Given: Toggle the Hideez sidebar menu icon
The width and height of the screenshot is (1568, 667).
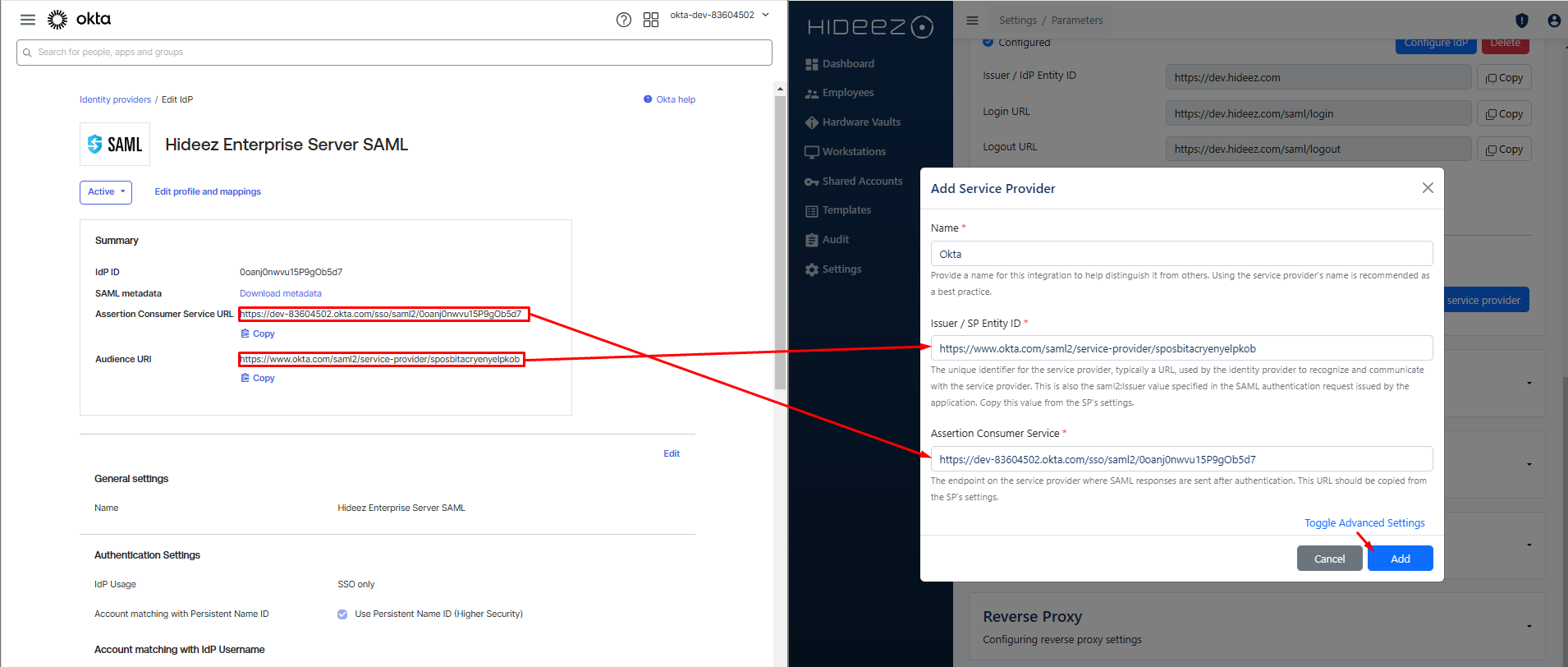Looking at the screenshot, I should pyautogui.click(x=972, y=21).
